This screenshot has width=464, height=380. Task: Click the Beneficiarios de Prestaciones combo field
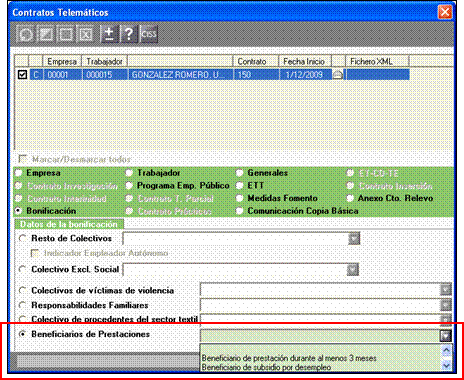pyautogui.click(x=320, y=335)
